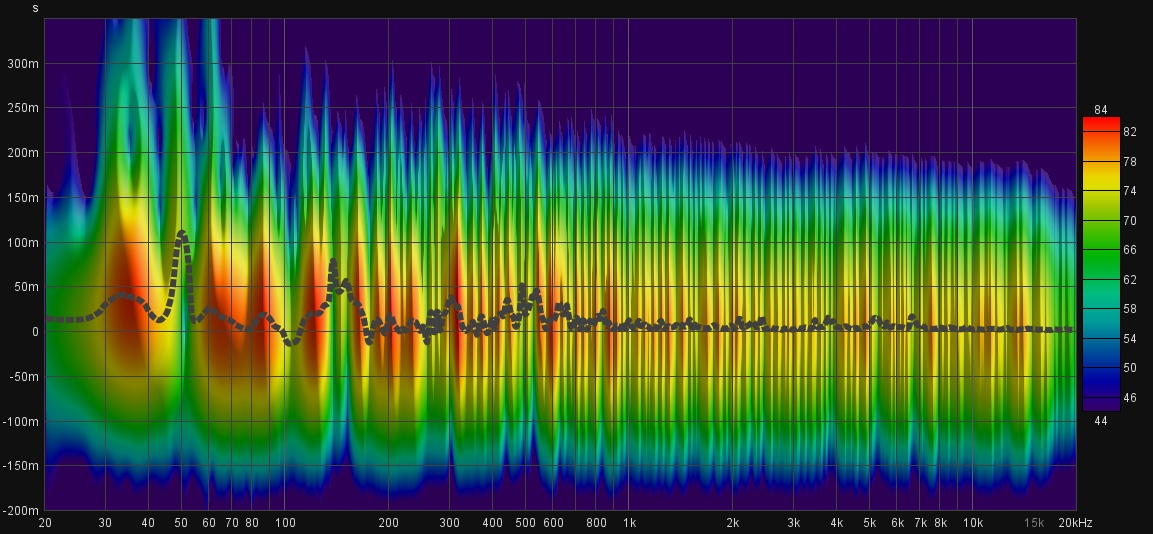This screenshot has height=534, width=1153.
Task: Click the 84 label above the color scale
Action: tap(1101, 110)
